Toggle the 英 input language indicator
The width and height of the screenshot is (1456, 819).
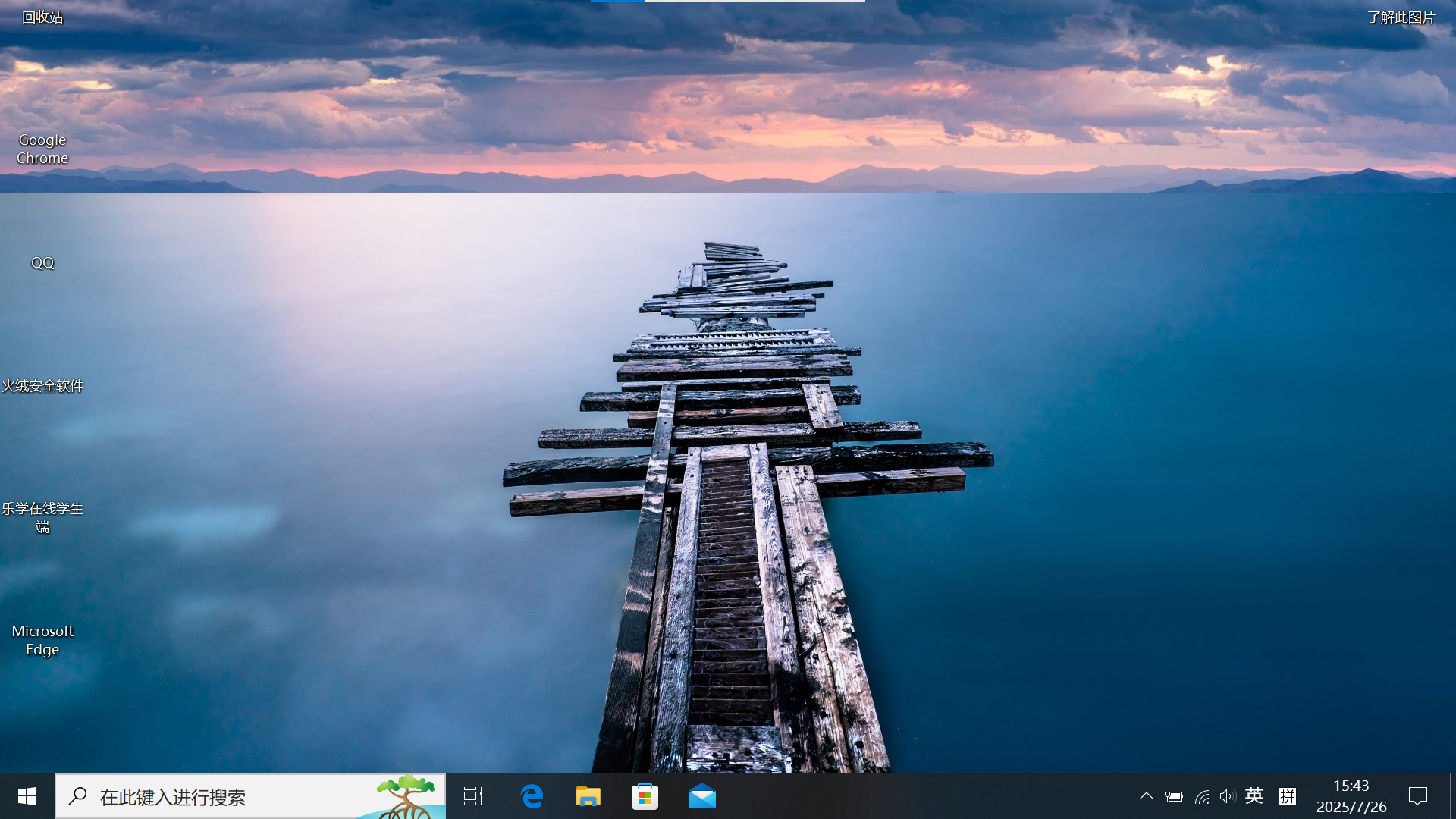[x=1254, y=796]
